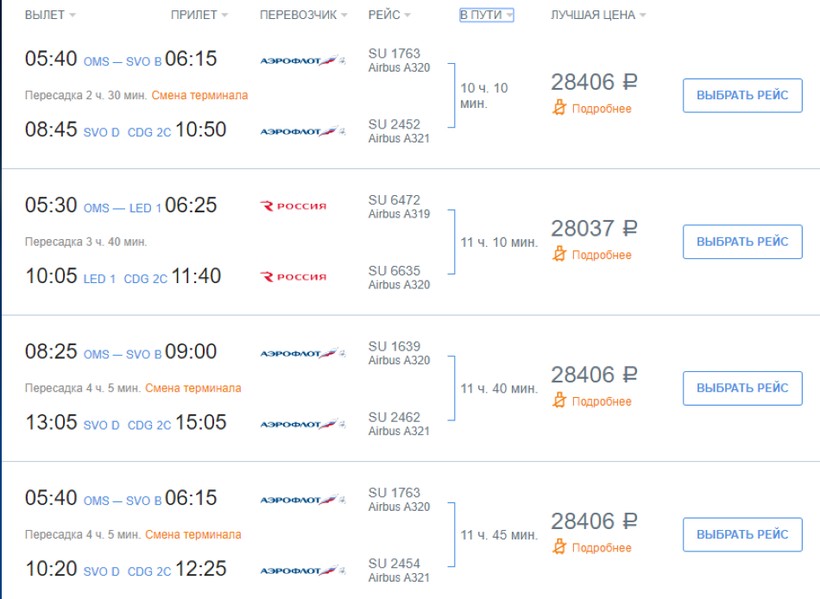Open Подробнее details for the 08:25 flight
Image resolution: width=820 pixels, height=599 pixels.
(x=601, y=402)
